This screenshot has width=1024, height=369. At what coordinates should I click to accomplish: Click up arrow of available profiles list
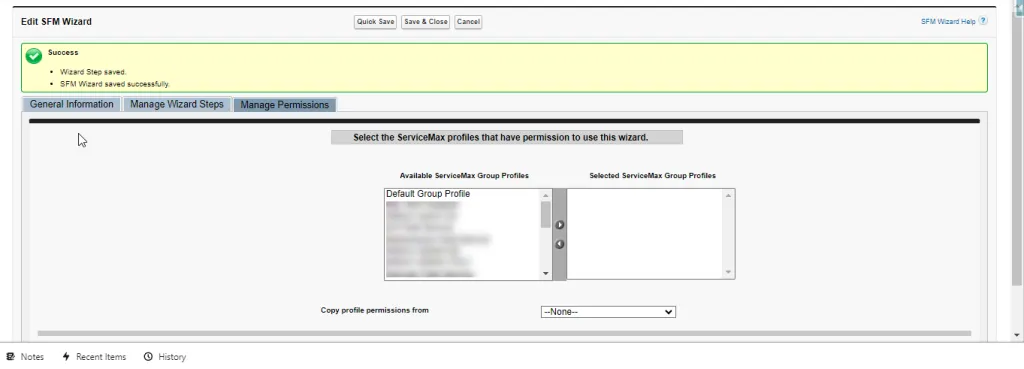tap(546, 195)
